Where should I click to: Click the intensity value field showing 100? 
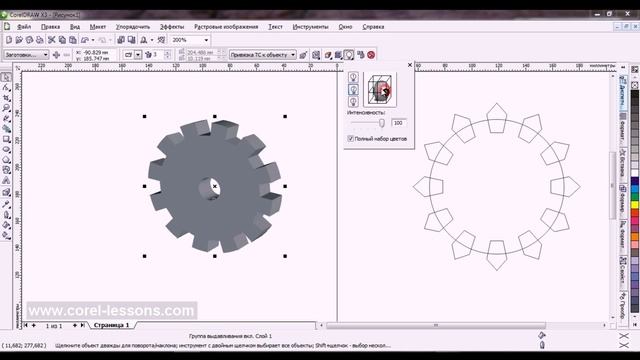click(x=398, y=123)
